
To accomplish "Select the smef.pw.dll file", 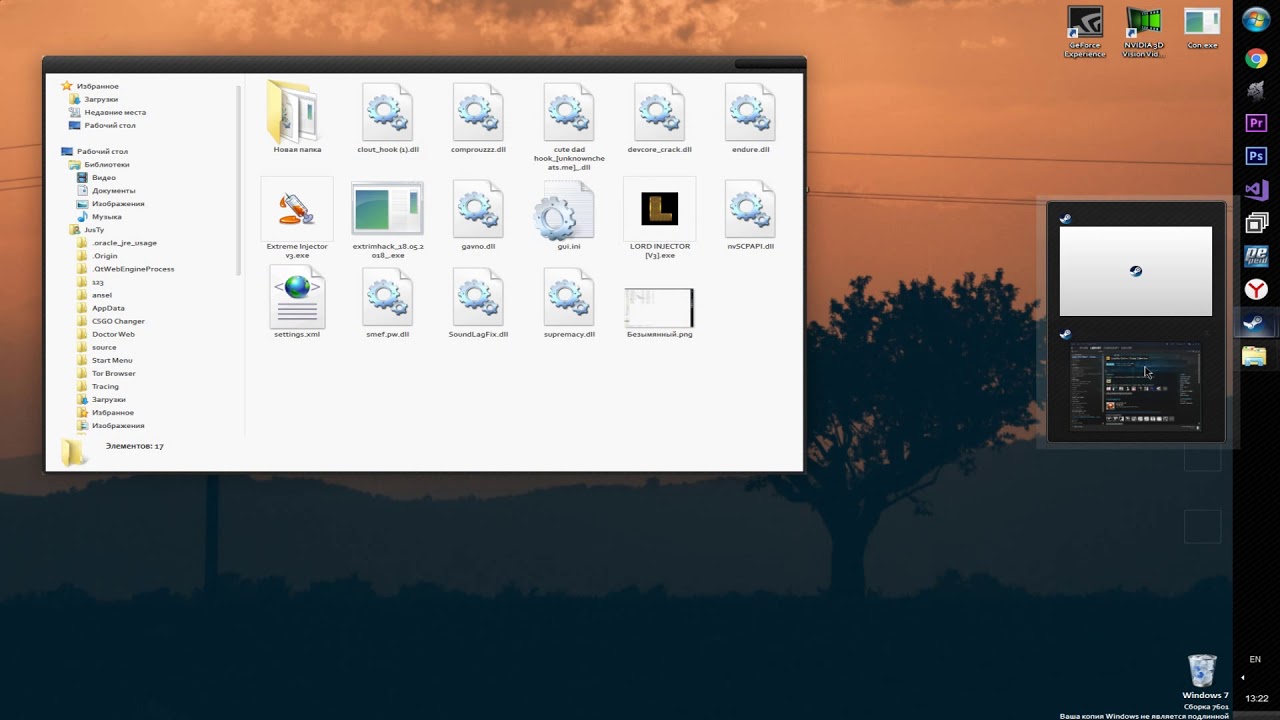I will tap(388, 303).
